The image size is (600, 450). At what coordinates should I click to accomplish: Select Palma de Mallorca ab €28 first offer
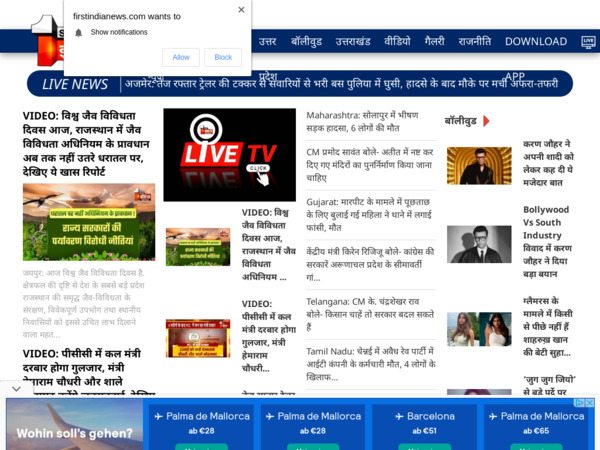coord(202,427)
